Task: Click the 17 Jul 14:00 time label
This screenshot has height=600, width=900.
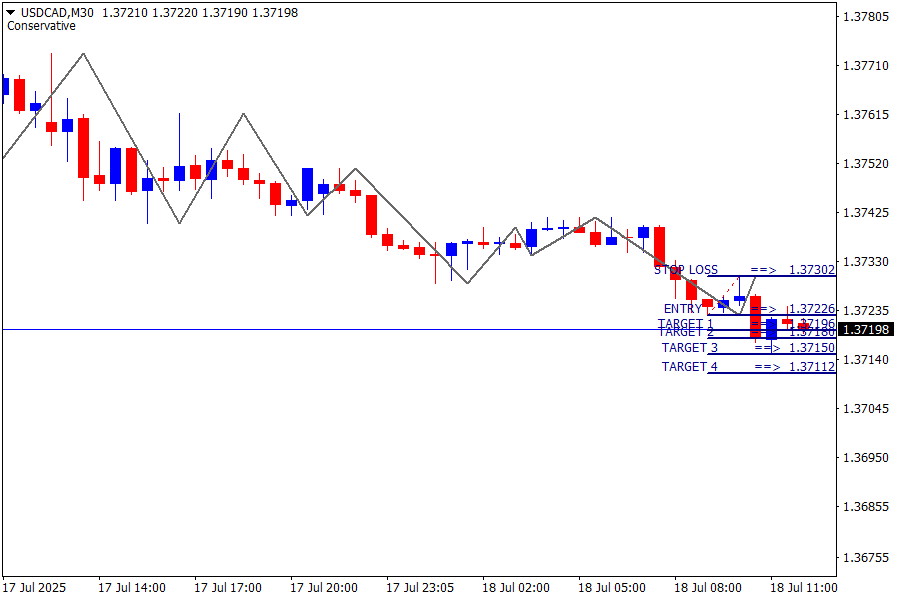Action: point(132,588)
